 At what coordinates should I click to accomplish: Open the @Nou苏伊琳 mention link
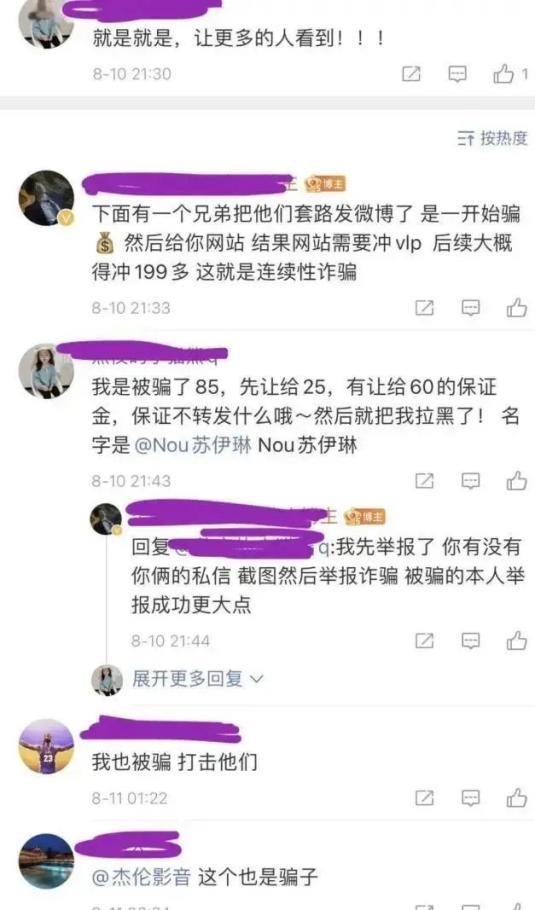[x=193, y=446]
